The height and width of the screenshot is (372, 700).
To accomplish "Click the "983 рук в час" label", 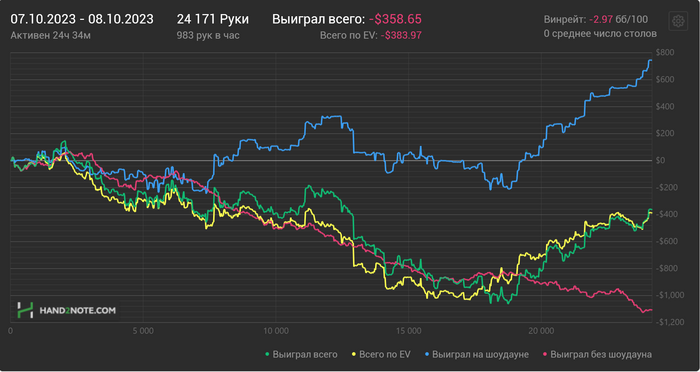I will [x=208, y=35].
